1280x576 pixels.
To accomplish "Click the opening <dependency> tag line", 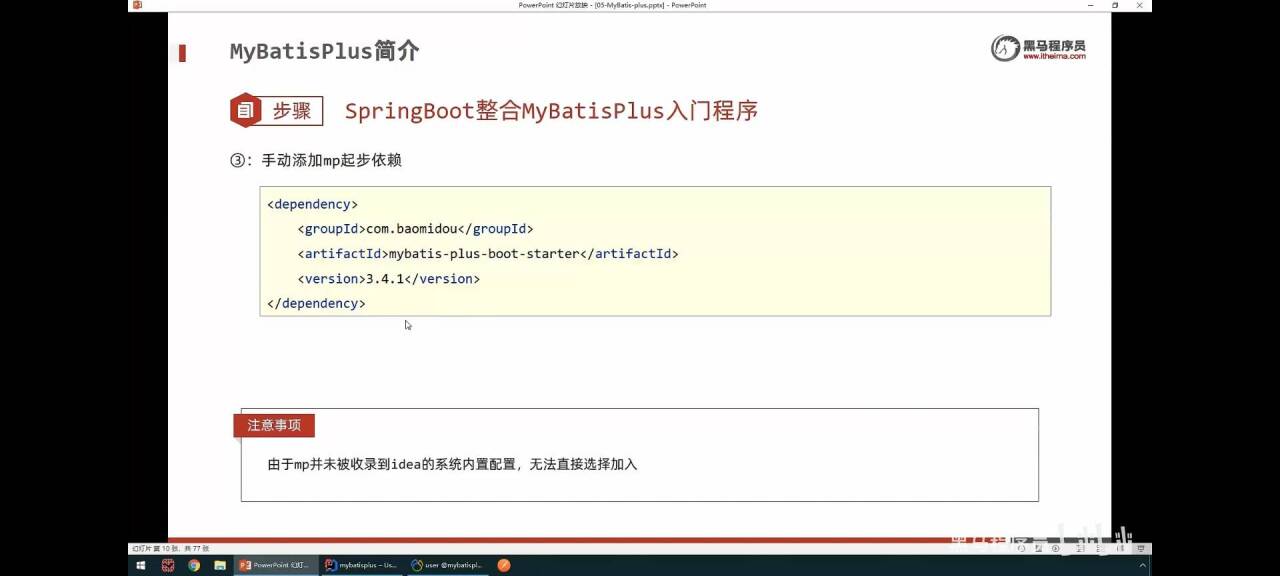I will point(312,204).
